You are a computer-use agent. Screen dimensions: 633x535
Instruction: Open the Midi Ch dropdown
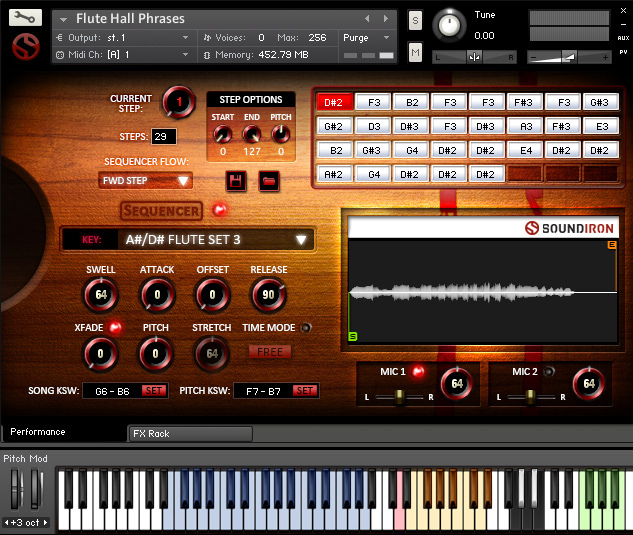click(122, 55)
